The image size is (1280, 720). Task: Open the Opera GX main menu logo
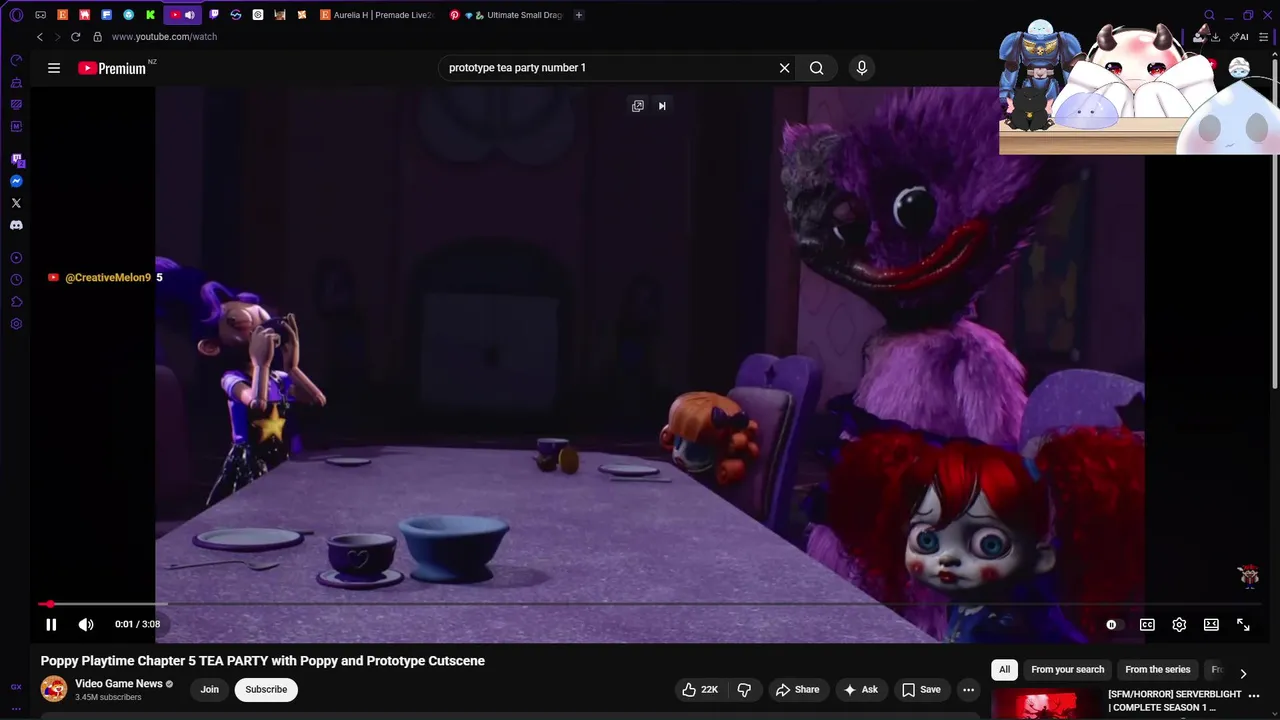[x=16, y=15]
